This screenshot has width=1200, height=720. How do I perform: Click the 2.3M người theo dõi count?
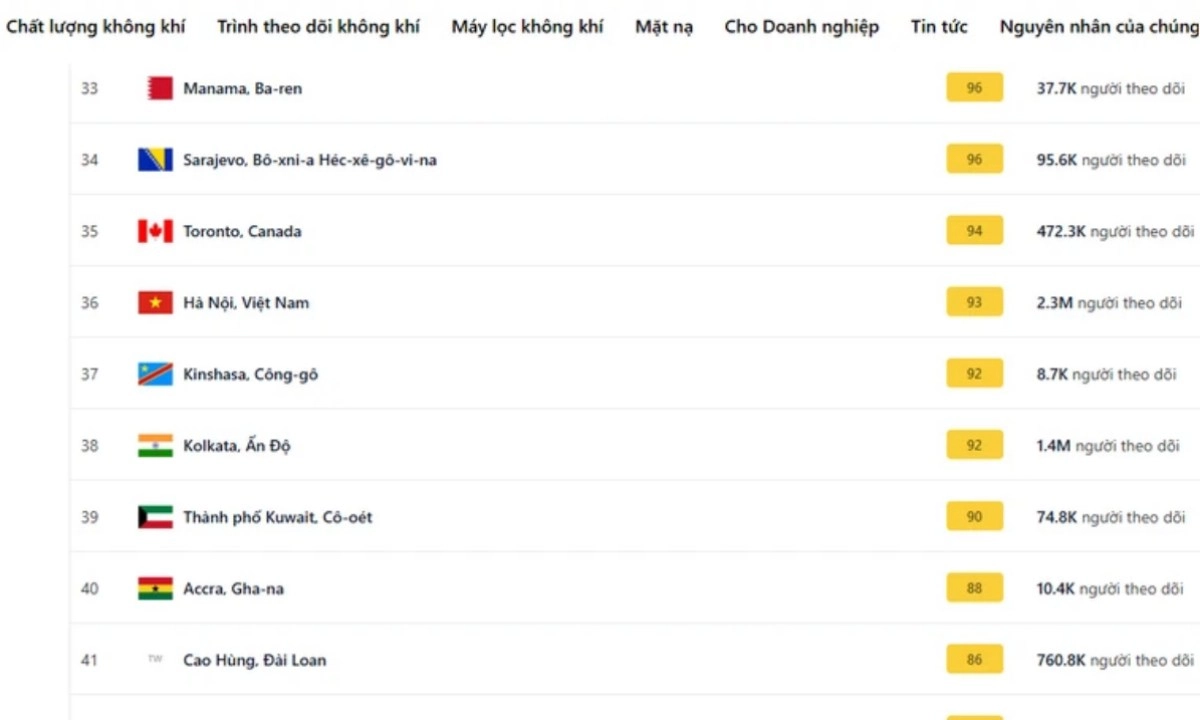point(1109,303)
